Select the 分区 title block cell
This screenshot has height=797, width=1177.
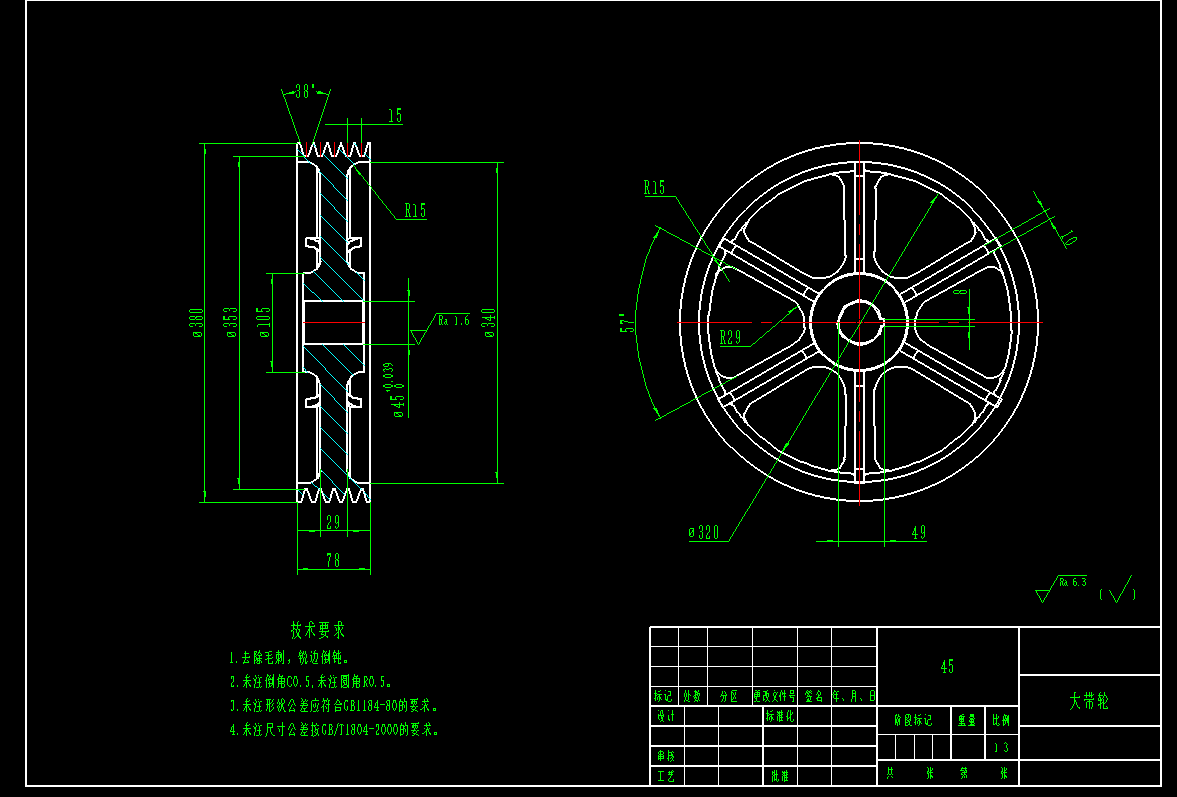tap(729, 696)
